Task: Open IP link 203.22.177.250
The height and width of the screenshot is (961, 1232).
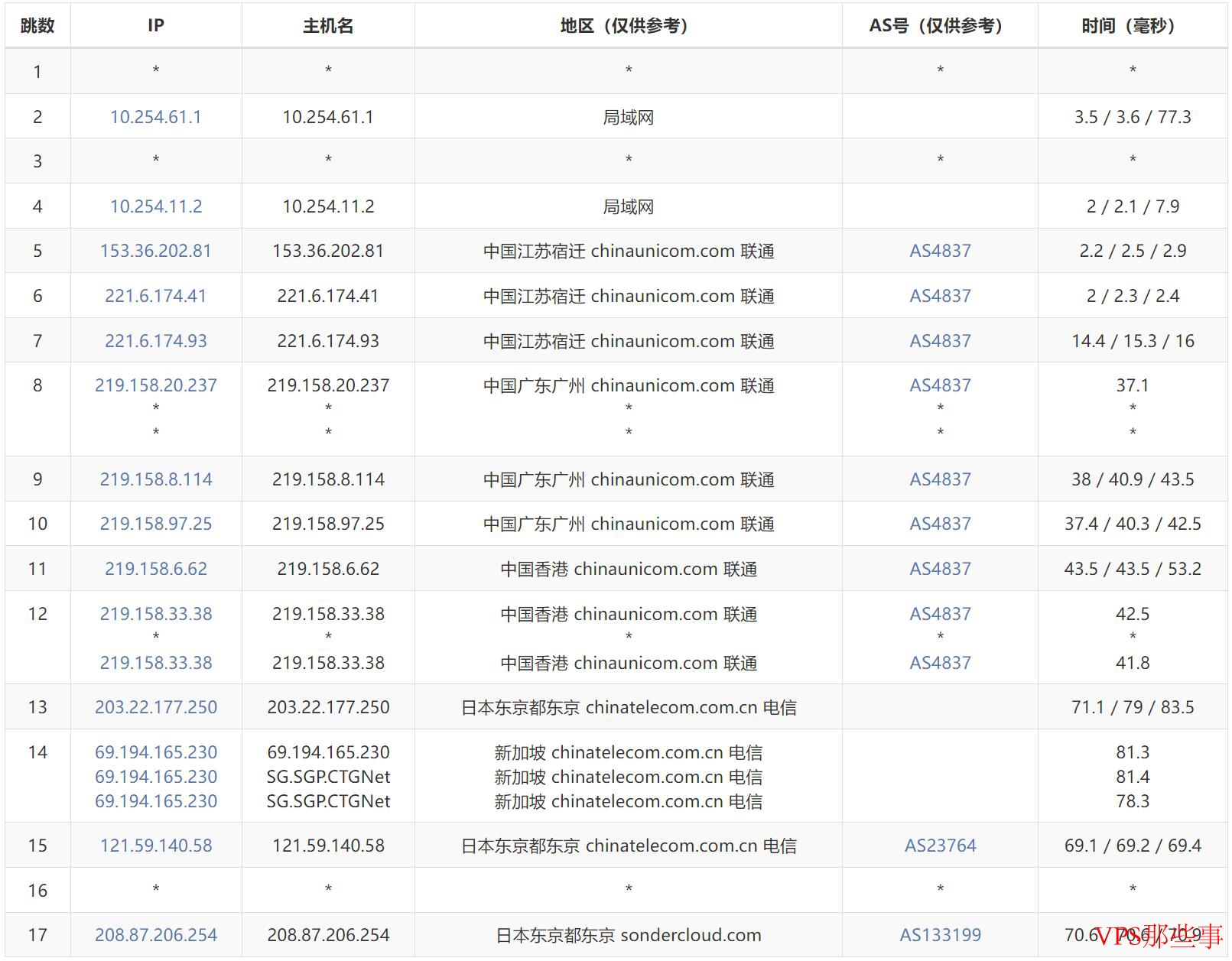Action: pos(156,707)
